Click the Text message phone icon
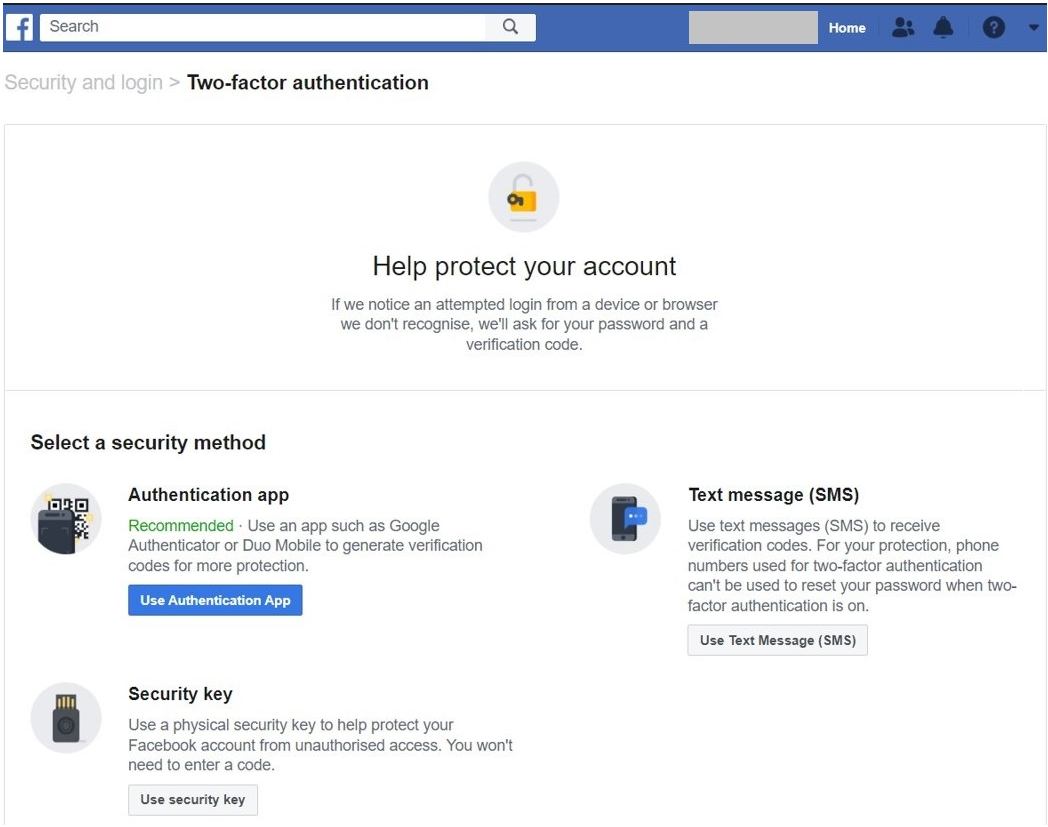The height and width of the screenshot is (827, 1048). pos(625,518)
